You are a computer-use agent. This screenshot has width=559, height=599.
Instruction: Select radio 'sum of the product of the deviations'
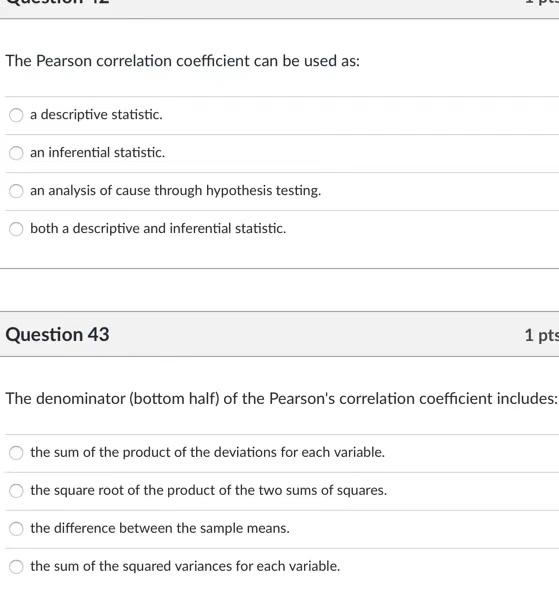click(x=16, y=453)
